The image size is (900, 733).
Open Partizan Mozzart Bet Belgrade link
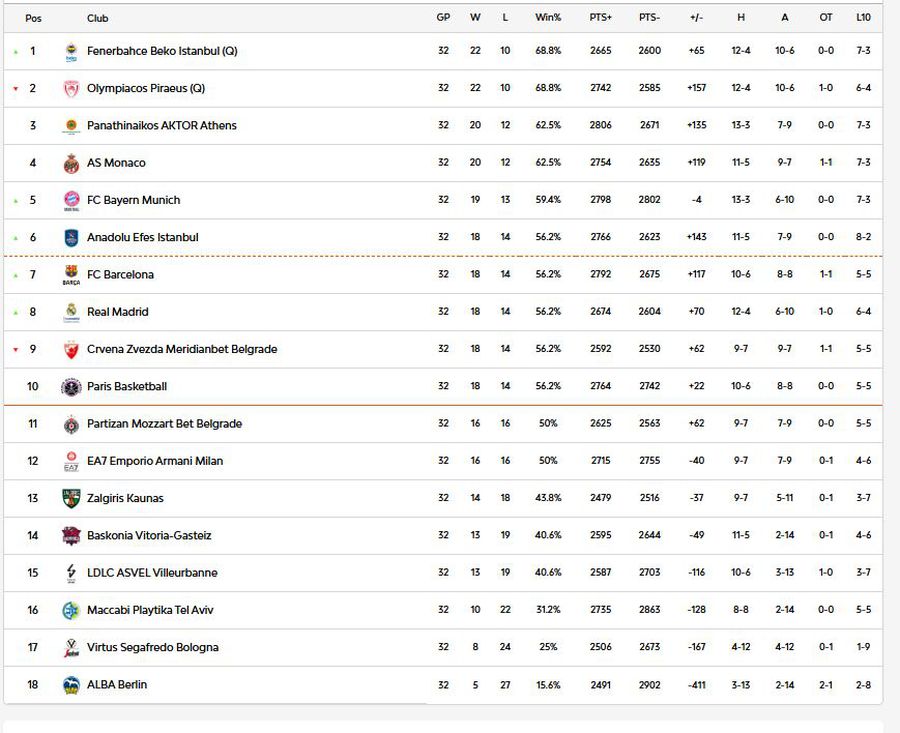click(165, 424)
